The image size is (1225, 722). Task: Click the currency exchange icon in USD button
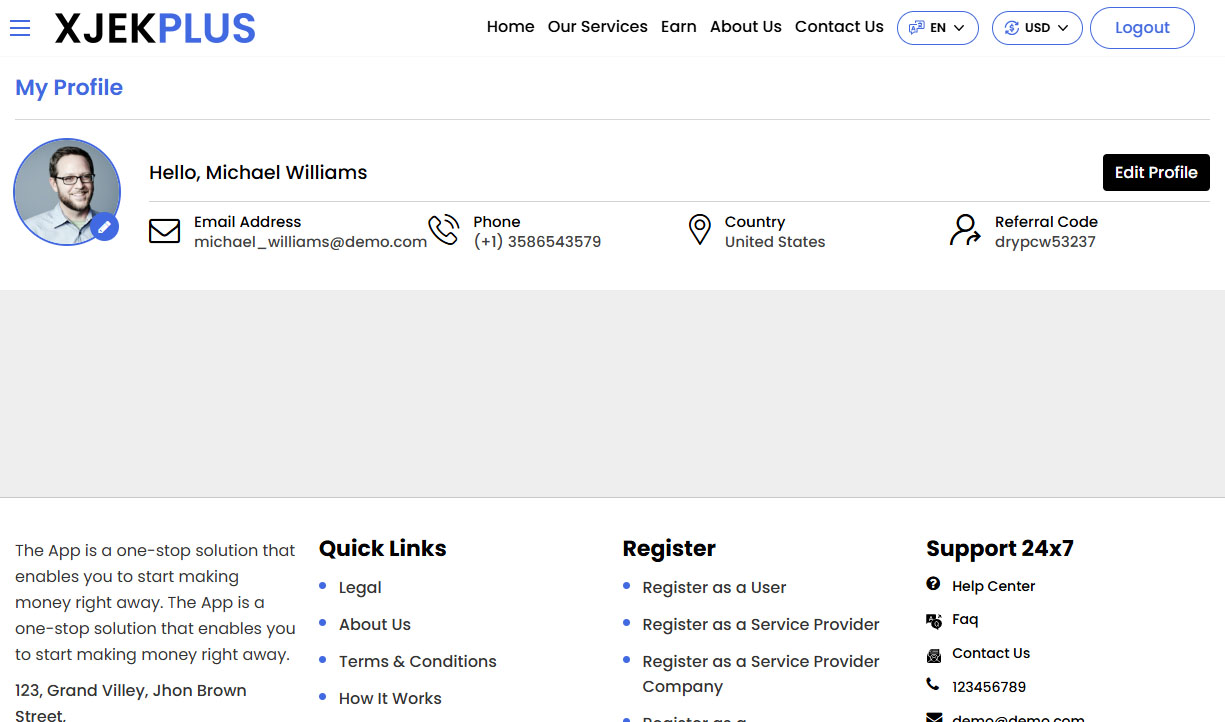(1012, 27)
